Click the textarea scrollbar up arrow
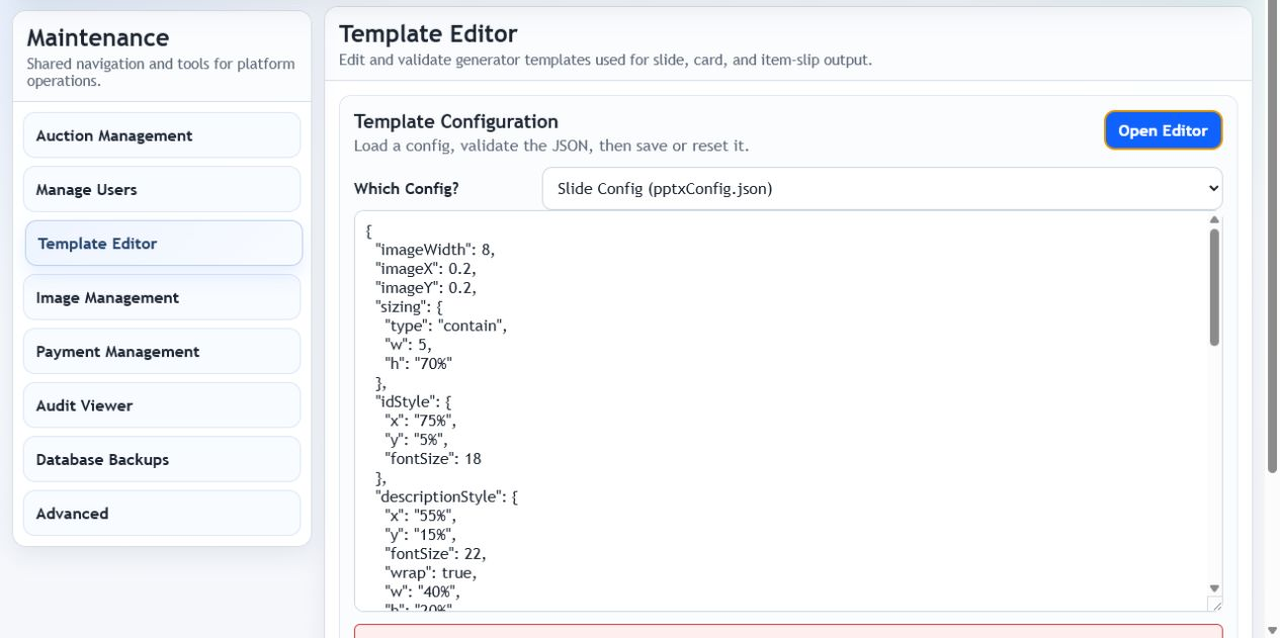The height and width of the screenshot is (639, 1280). pos(1214,220)
